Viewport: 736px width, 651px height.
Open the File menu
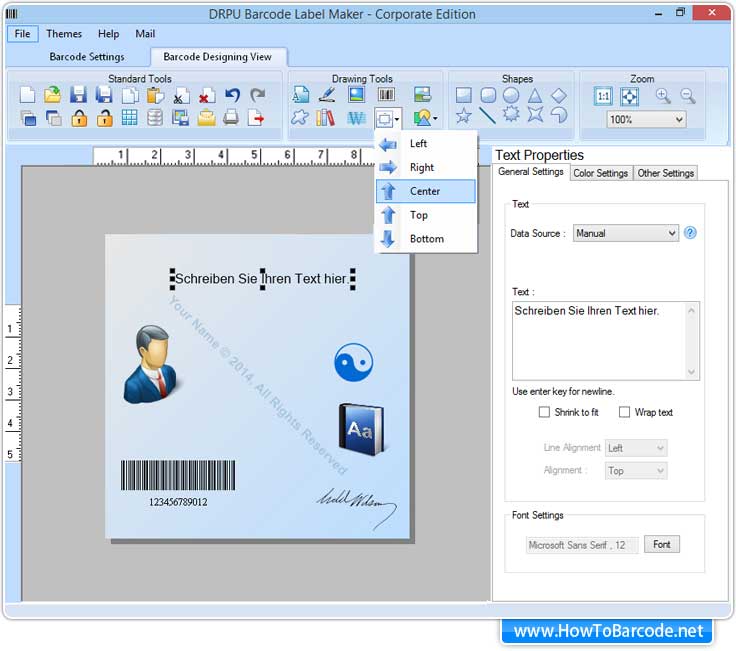[22, 34]
